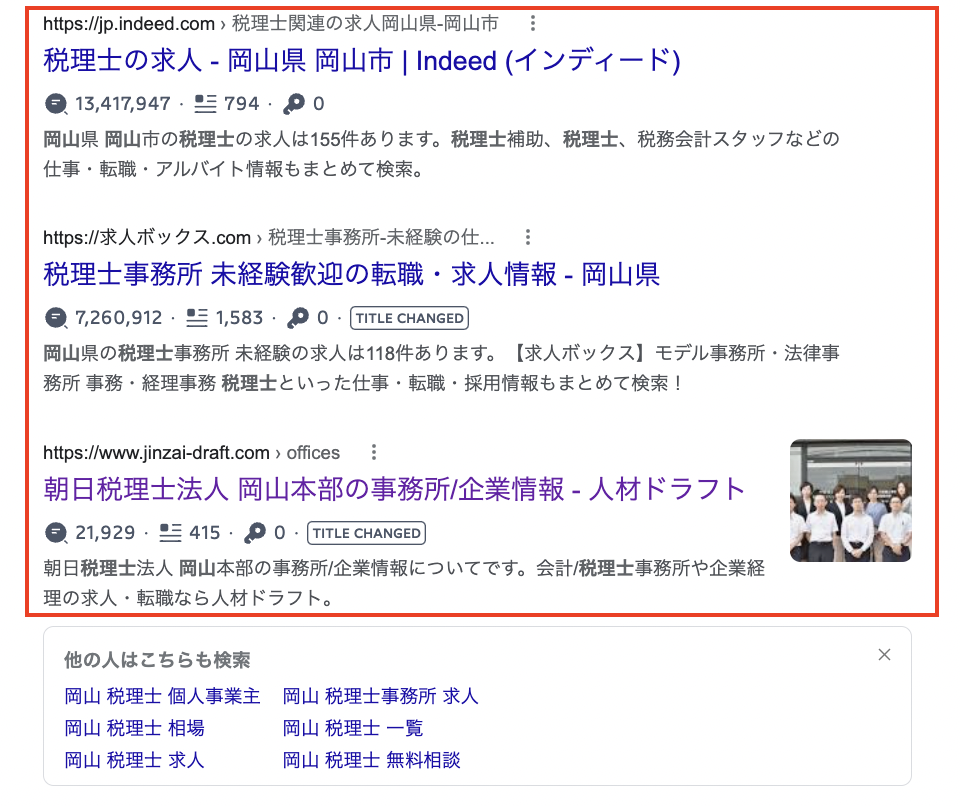Click the traffic icon beside 21,929
This screenshot has height=806, width=960.
click(x=56, y=533)
